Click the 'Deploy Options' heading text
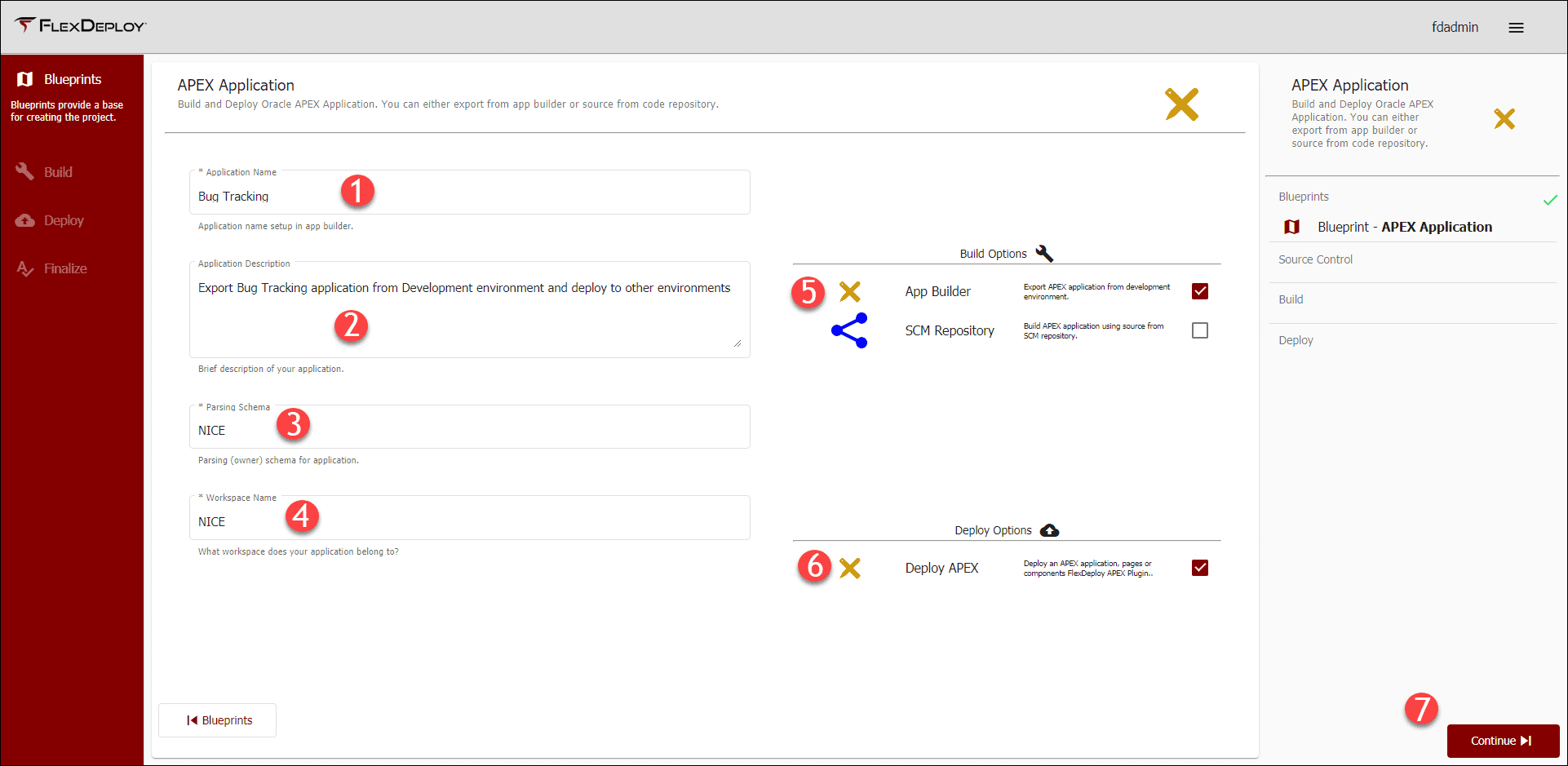This screenshot has width=1568, height=766. point(993,530)
